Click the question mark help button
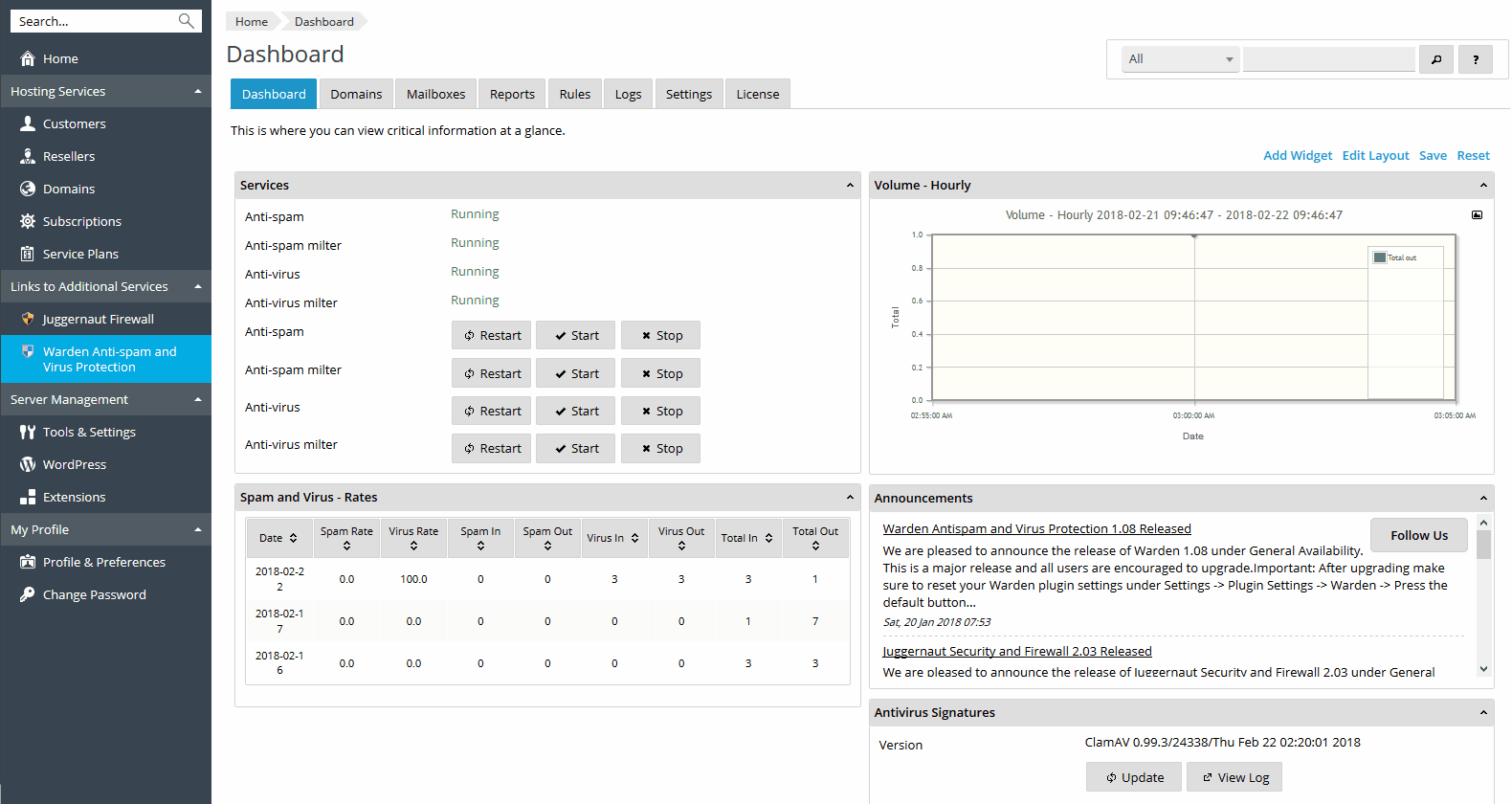The image size is (1512, 804). click(1476, 59)
